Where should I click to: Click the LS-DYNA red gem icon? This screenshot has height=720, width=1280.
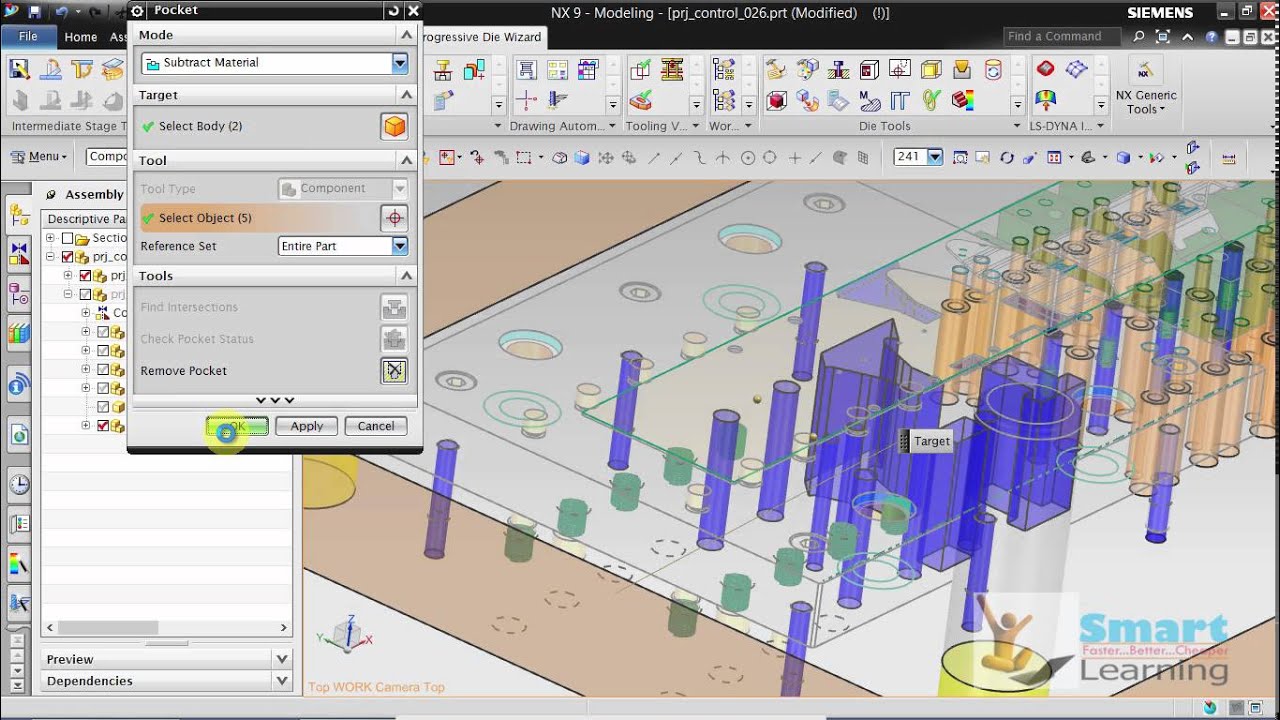point(1045,69)
